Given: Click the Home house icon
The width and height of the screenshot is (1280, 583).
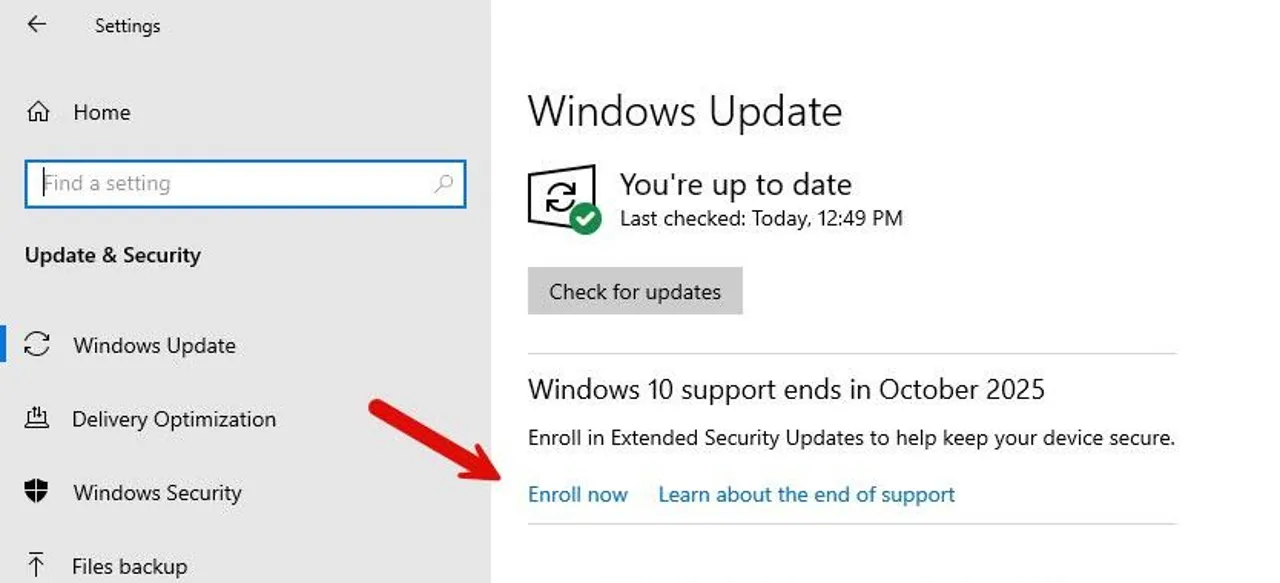Looking at the screenshot, I should 38,112.
